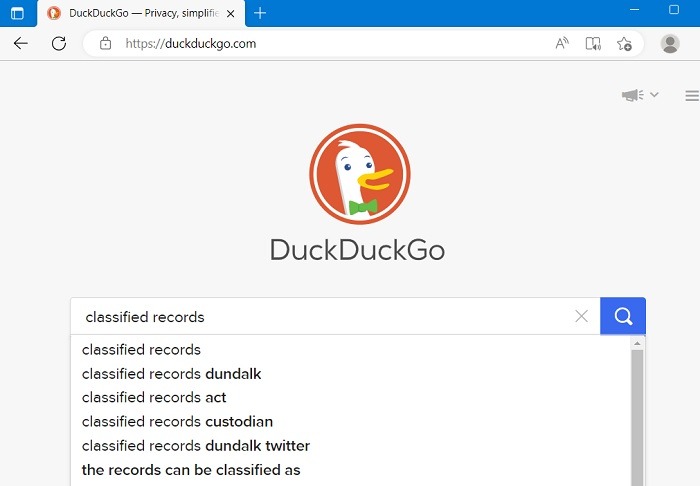The image size is (700, 486).
Task: Click the suggestions scrollbar thumb
Action: coord(637,418)
